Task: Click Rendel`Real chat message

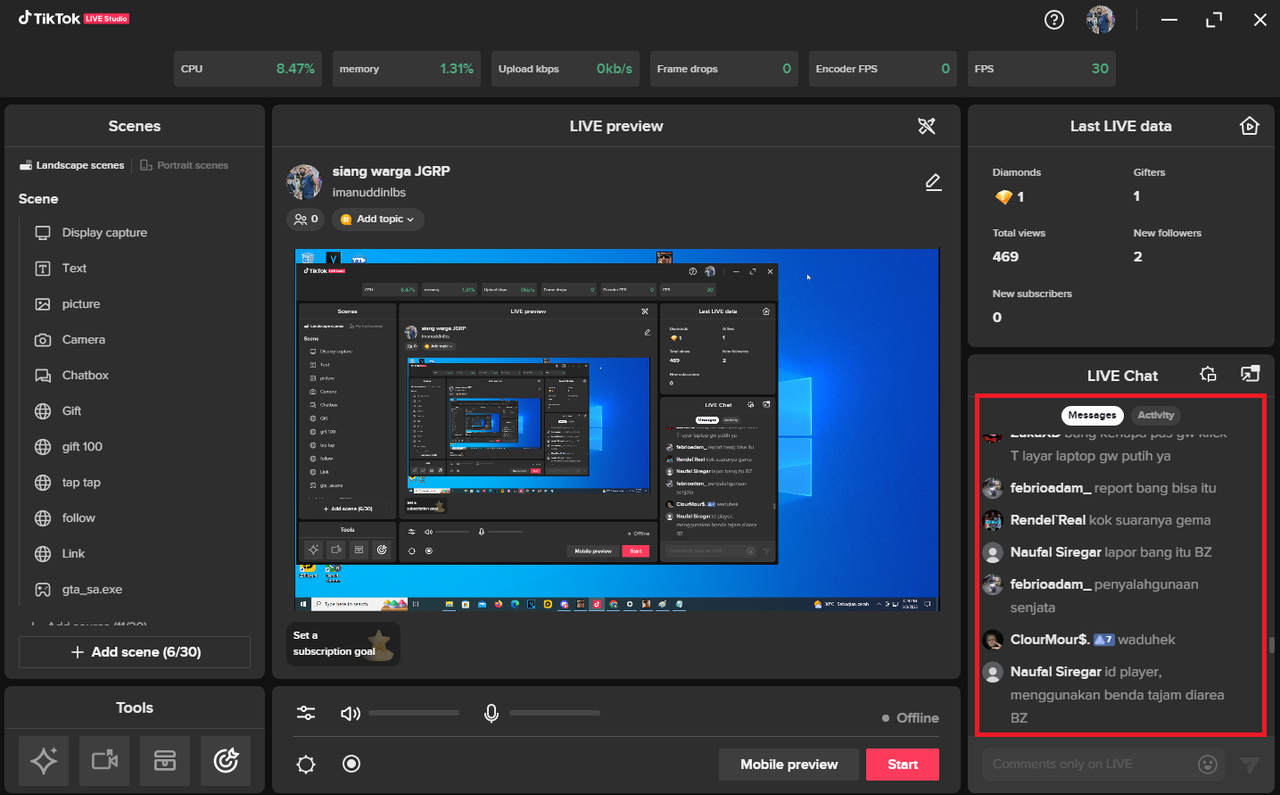Action: 1096,520
